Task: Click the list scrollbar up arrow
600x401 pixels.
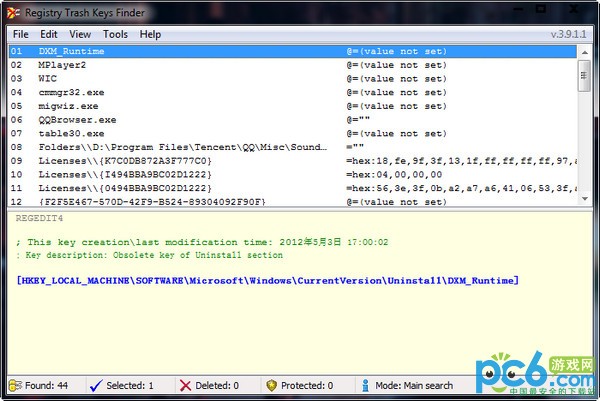Action: point(584,52)
